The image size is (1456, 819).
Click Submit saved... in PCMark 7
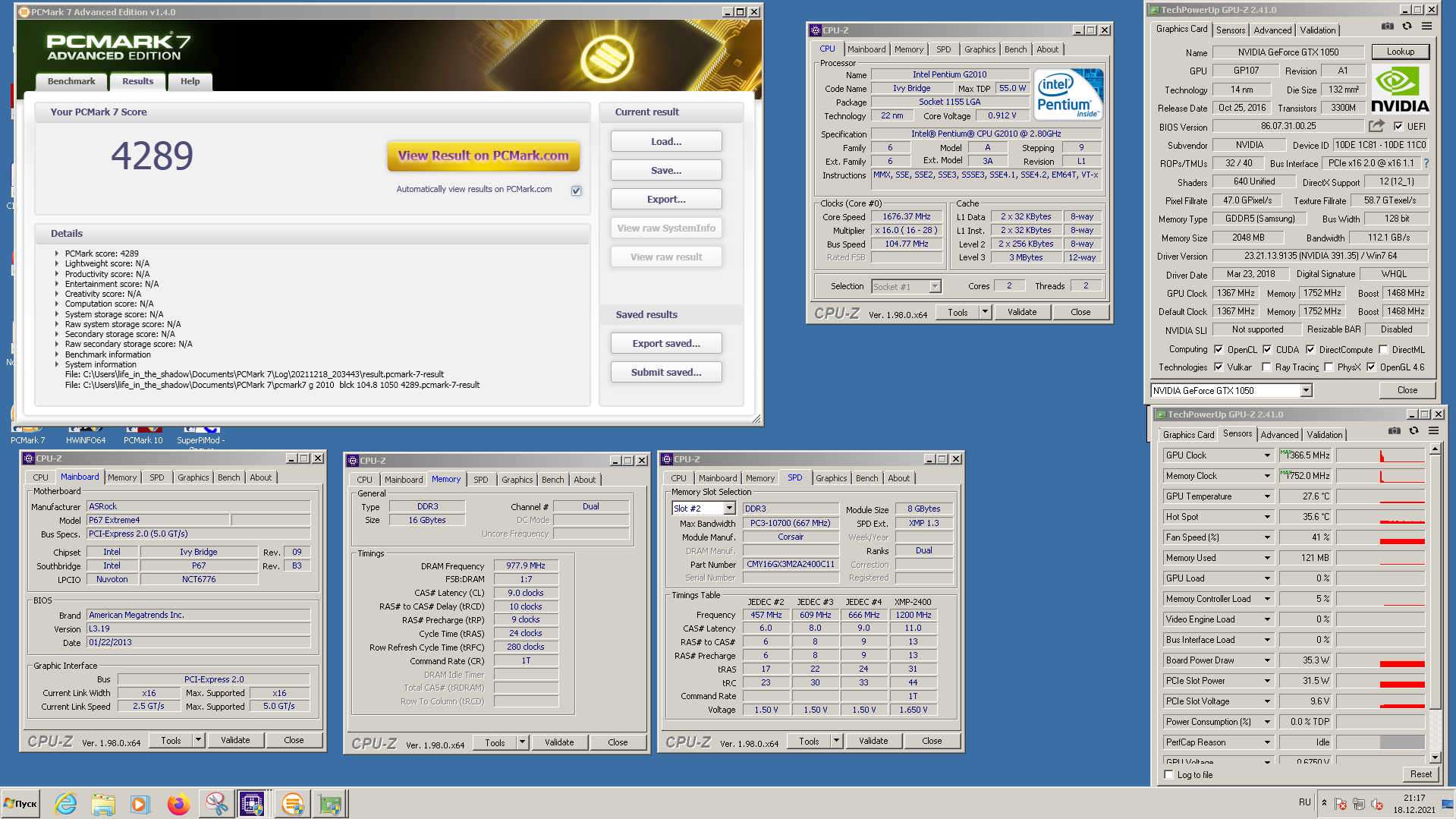coord(666,372)
